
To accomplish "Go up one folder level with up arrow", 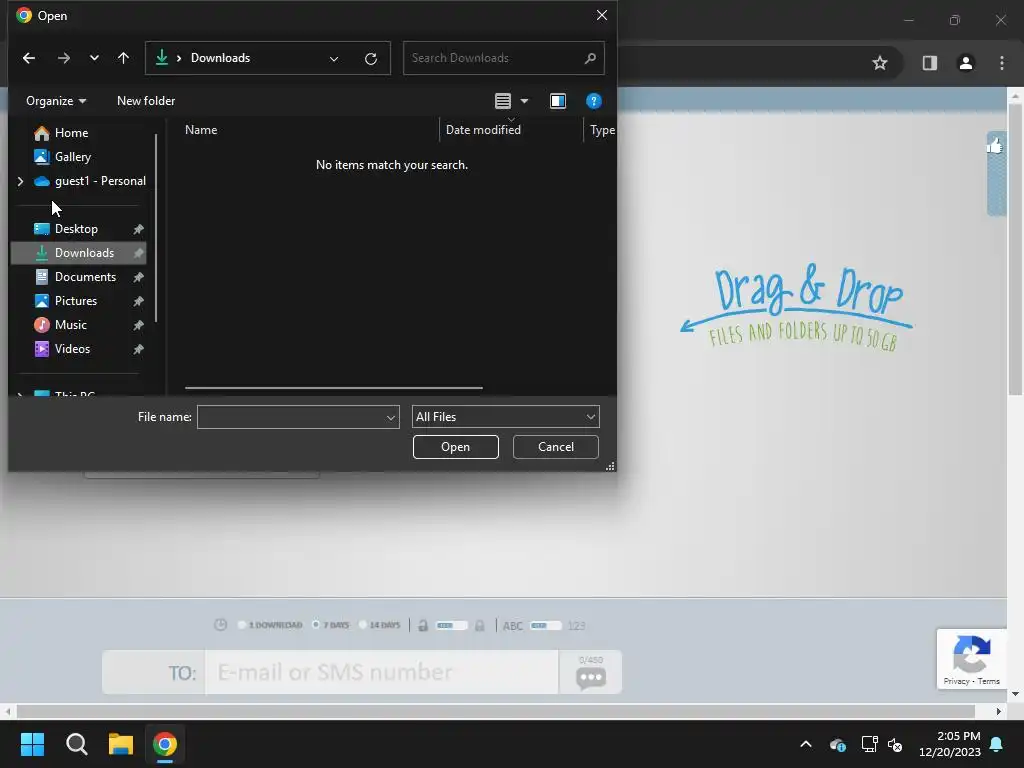I will click(x=123, y=58).
